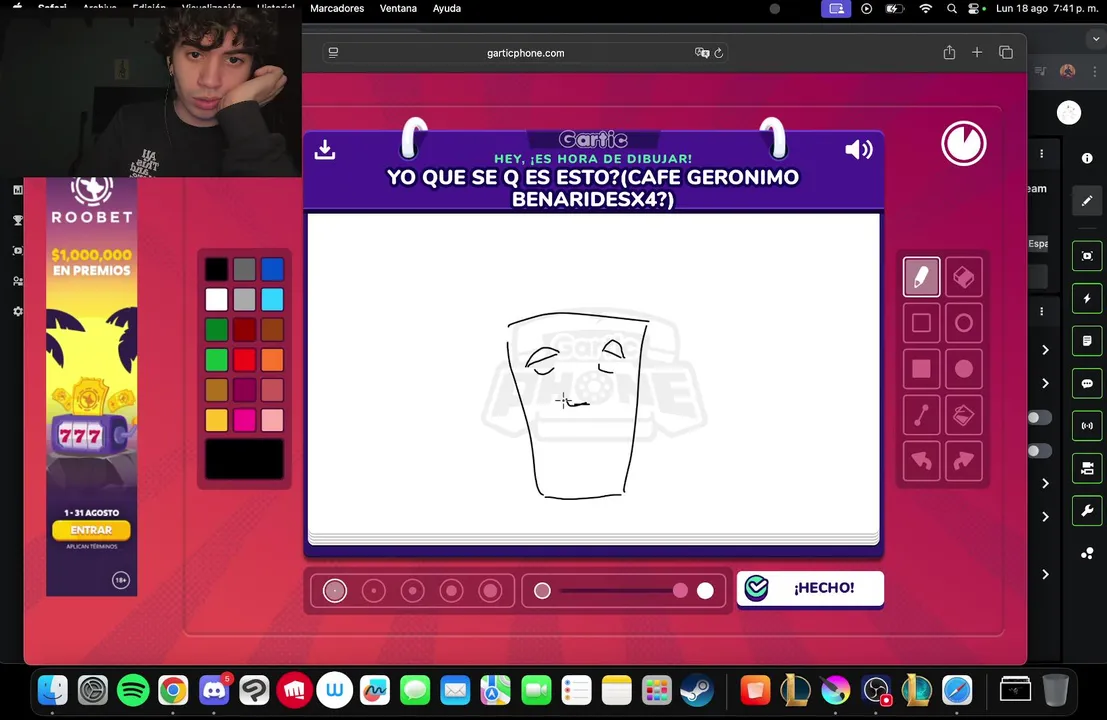Click Chrome tab search down-arrow
The width and height of the screenshot is (1107, 720).
click(x=1096, y=38)
